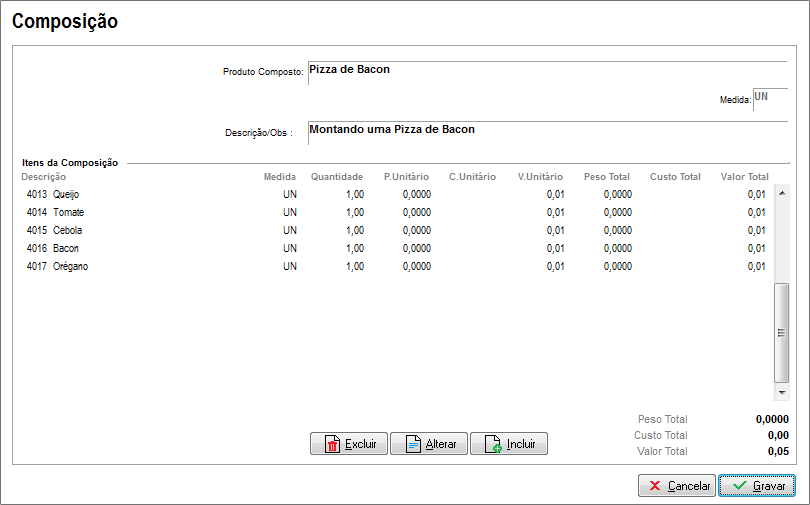Click the items list scrollbar thumb
Viewport: 810px width, 505px height.
click(781, 332)
